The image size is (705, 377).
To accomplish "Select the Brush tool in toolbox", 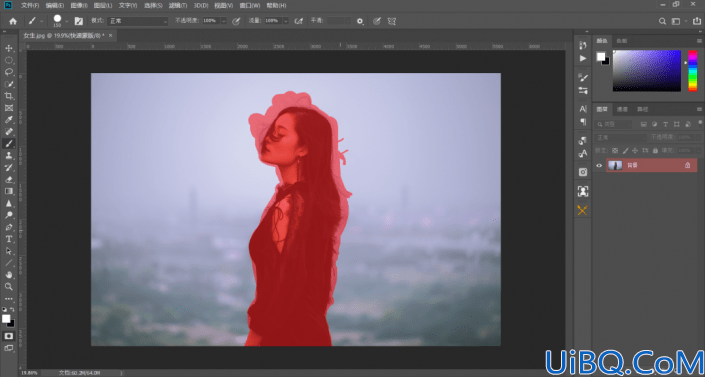I will tap(9, 144).
